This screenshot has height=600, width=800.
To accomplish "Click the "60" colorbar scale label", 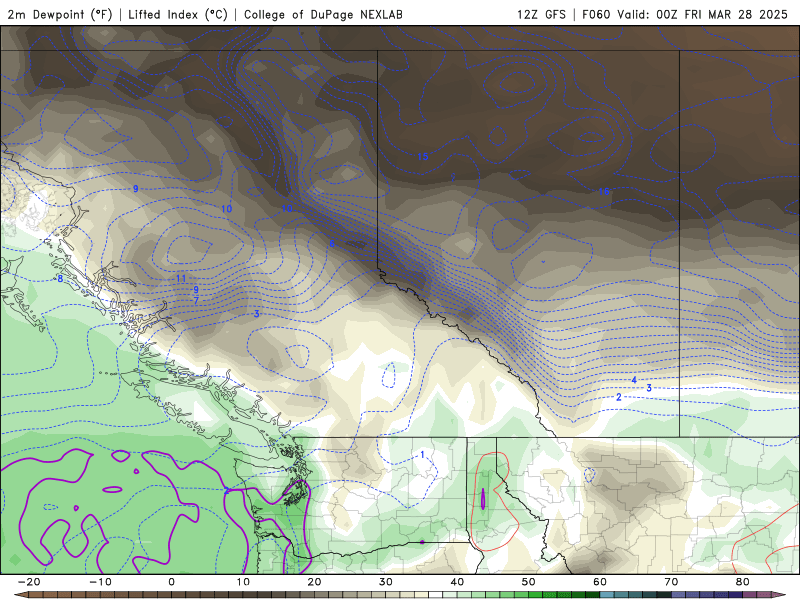I will coord(600,582).
